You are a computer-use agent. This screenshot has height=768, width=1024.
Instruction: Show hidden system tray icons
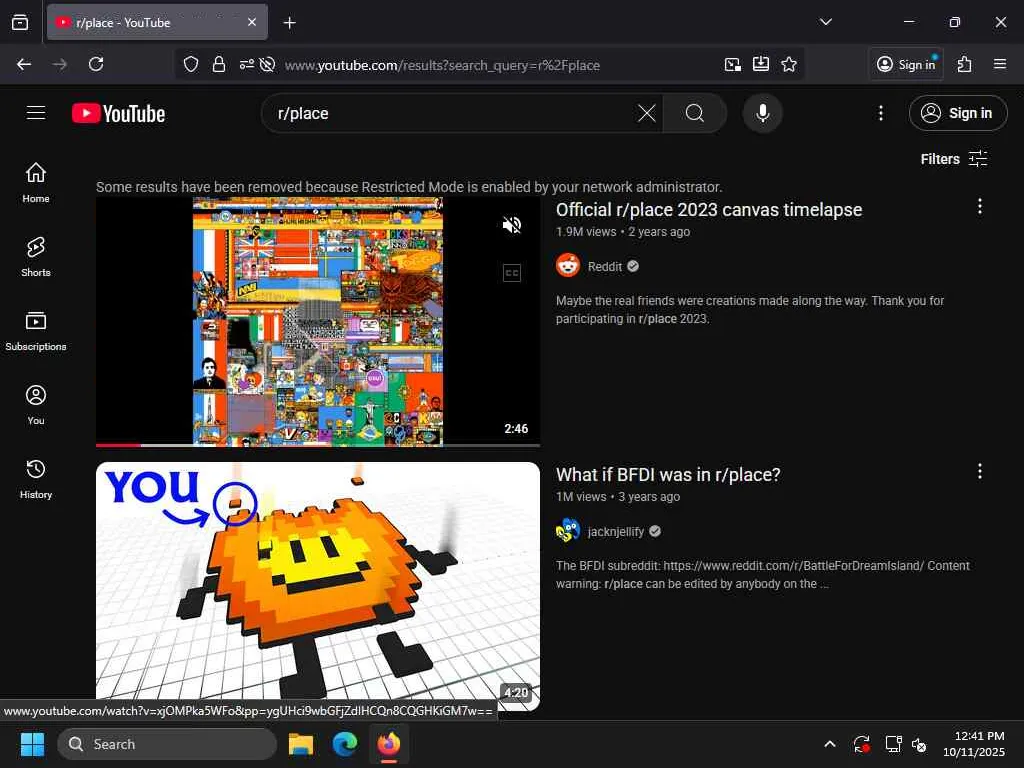(x=829, y=744)
